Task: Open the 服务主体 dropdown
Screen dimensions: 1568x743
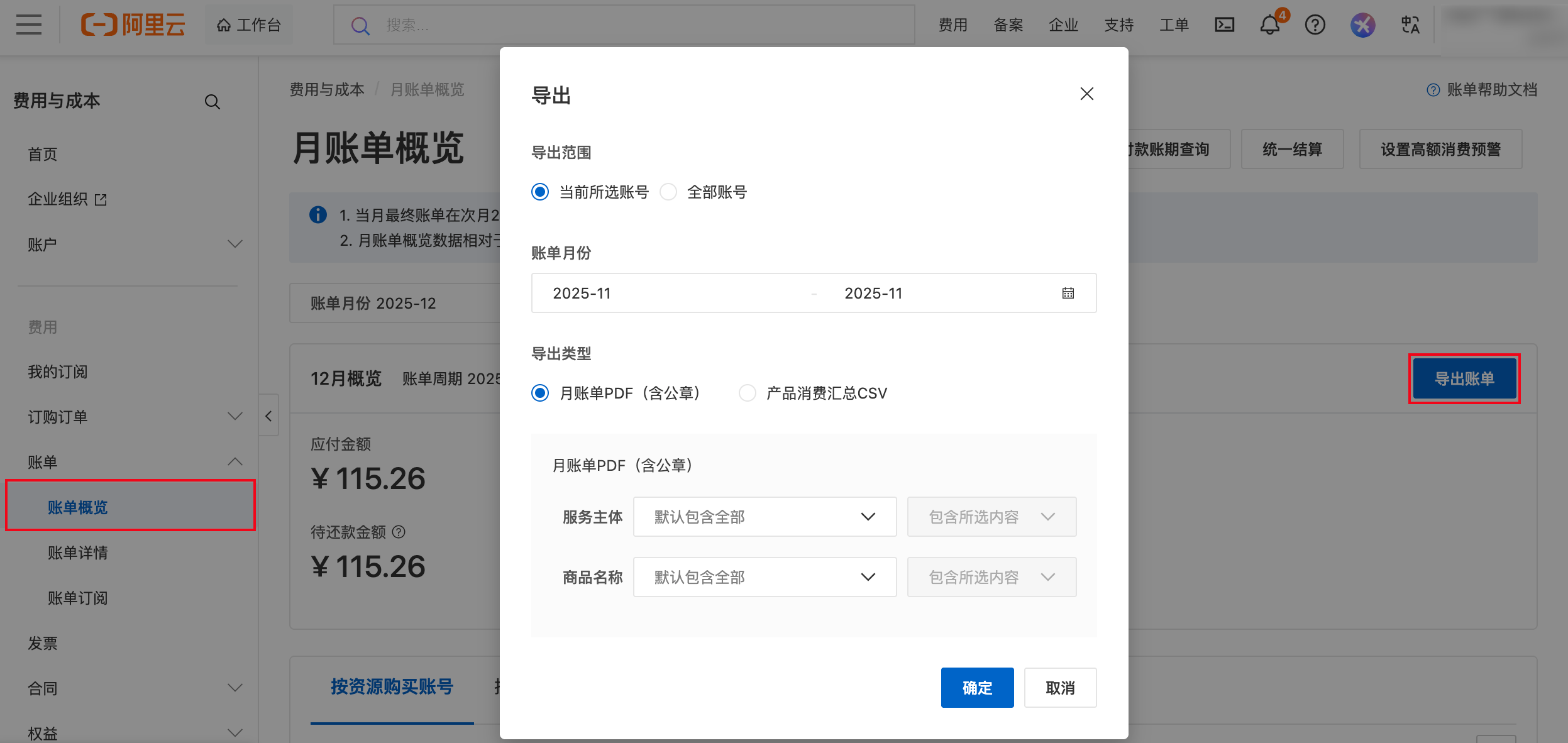Action: pyautogui.click(x=764, y=517)
